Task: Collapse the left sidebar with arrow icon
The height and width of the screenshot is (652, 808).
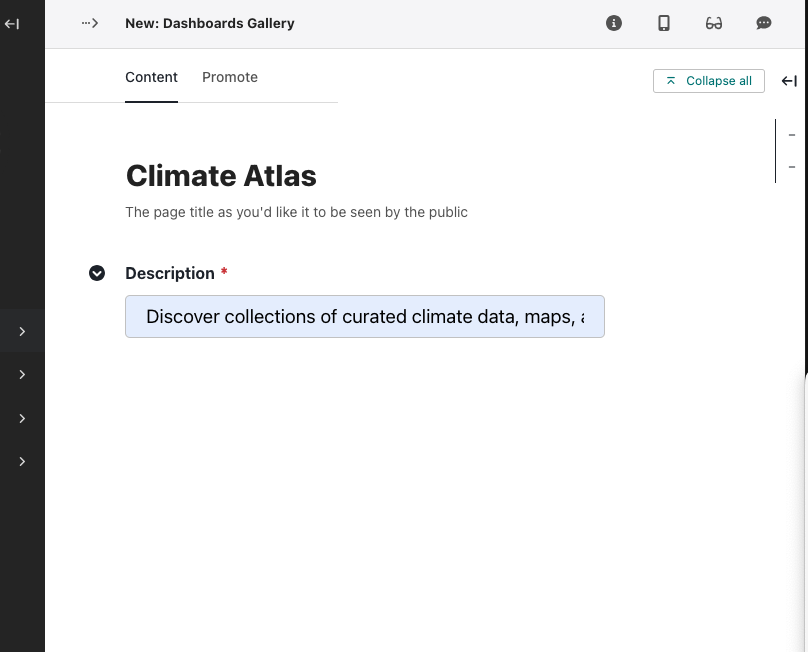Action: pos(12,24)
